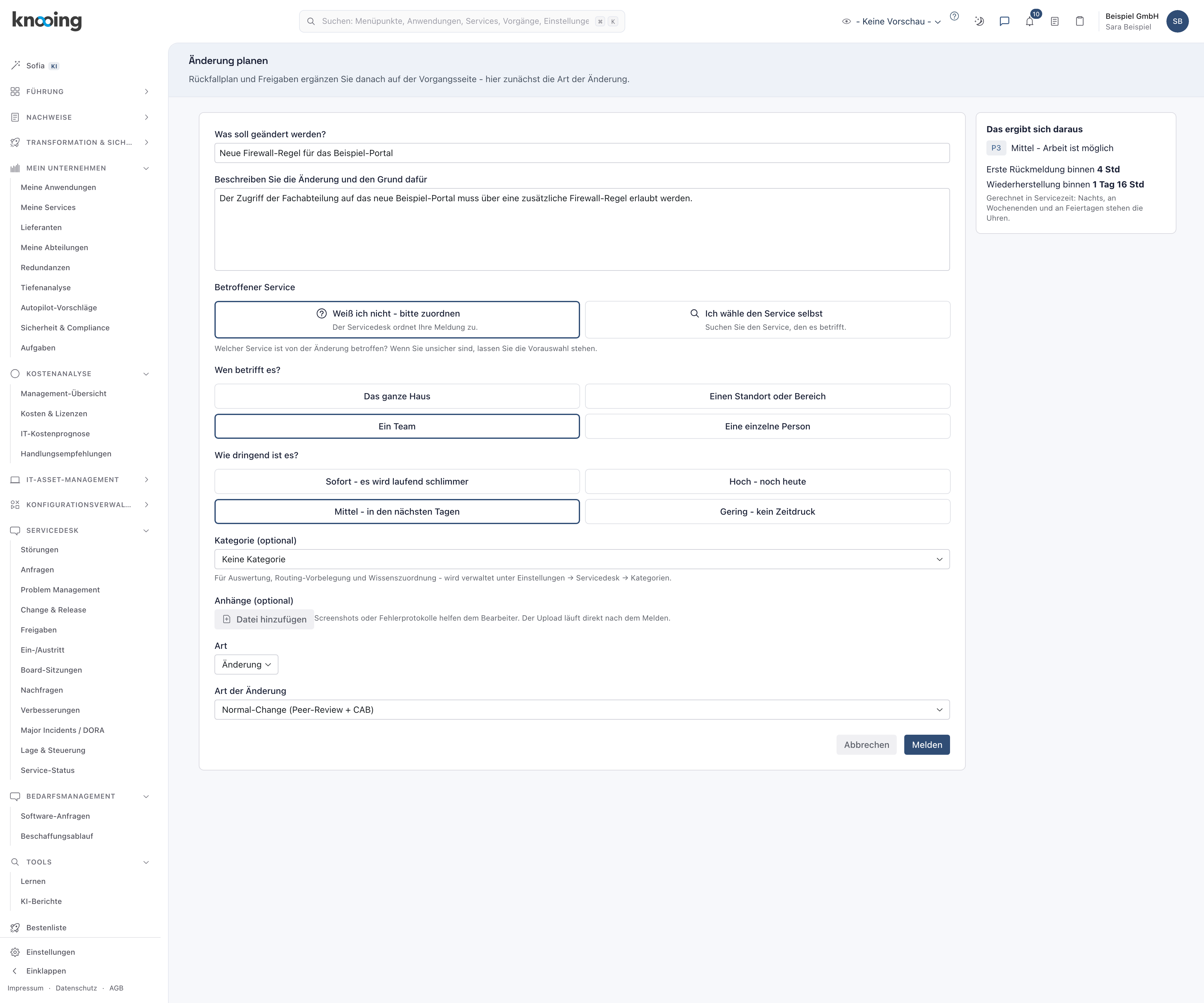The width and height of the screenshot is (1204, 1003).
Task: Click Einklappen to collapse the sidebar
Action: point(46,971)
